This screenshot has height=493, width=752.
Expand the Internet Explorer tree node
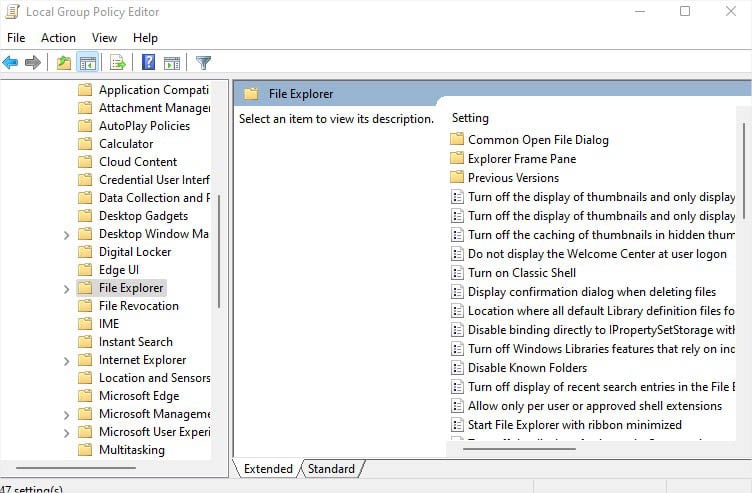click(x=66, y=361)
